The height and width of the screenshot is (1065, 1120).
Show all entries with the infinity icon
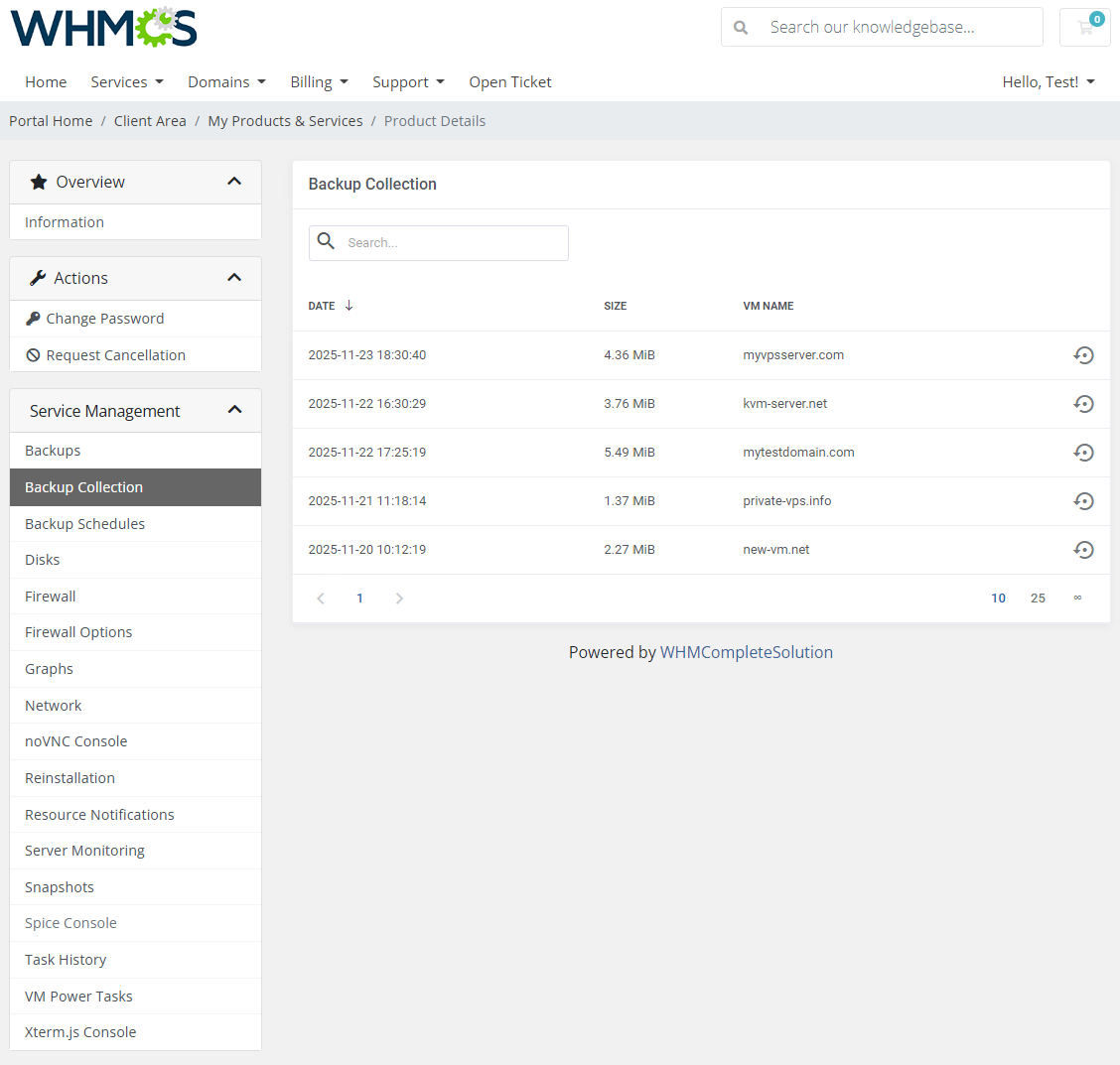click(x=1078, y=598)
